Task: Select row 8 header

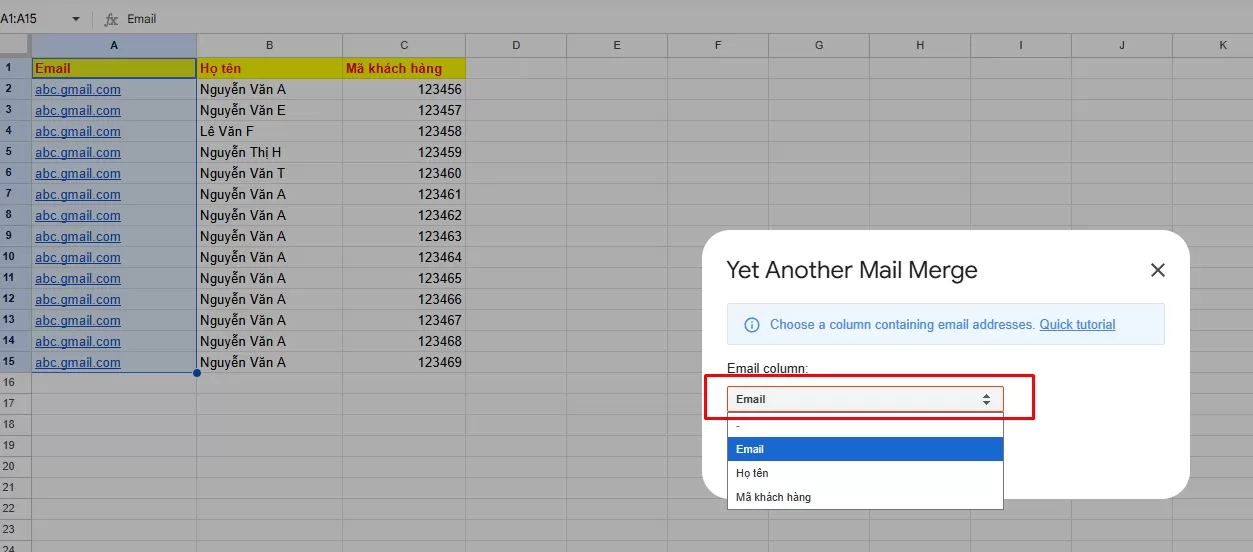Action: 15,215
